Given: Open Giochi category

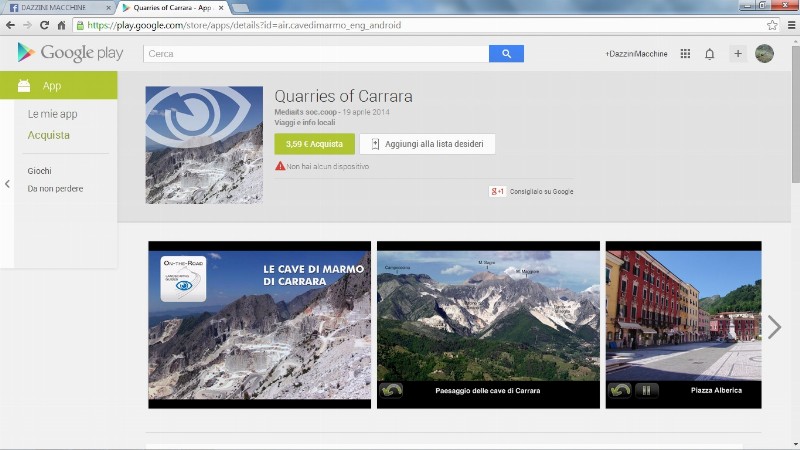Looking at the screenshot, I should 39,171.
